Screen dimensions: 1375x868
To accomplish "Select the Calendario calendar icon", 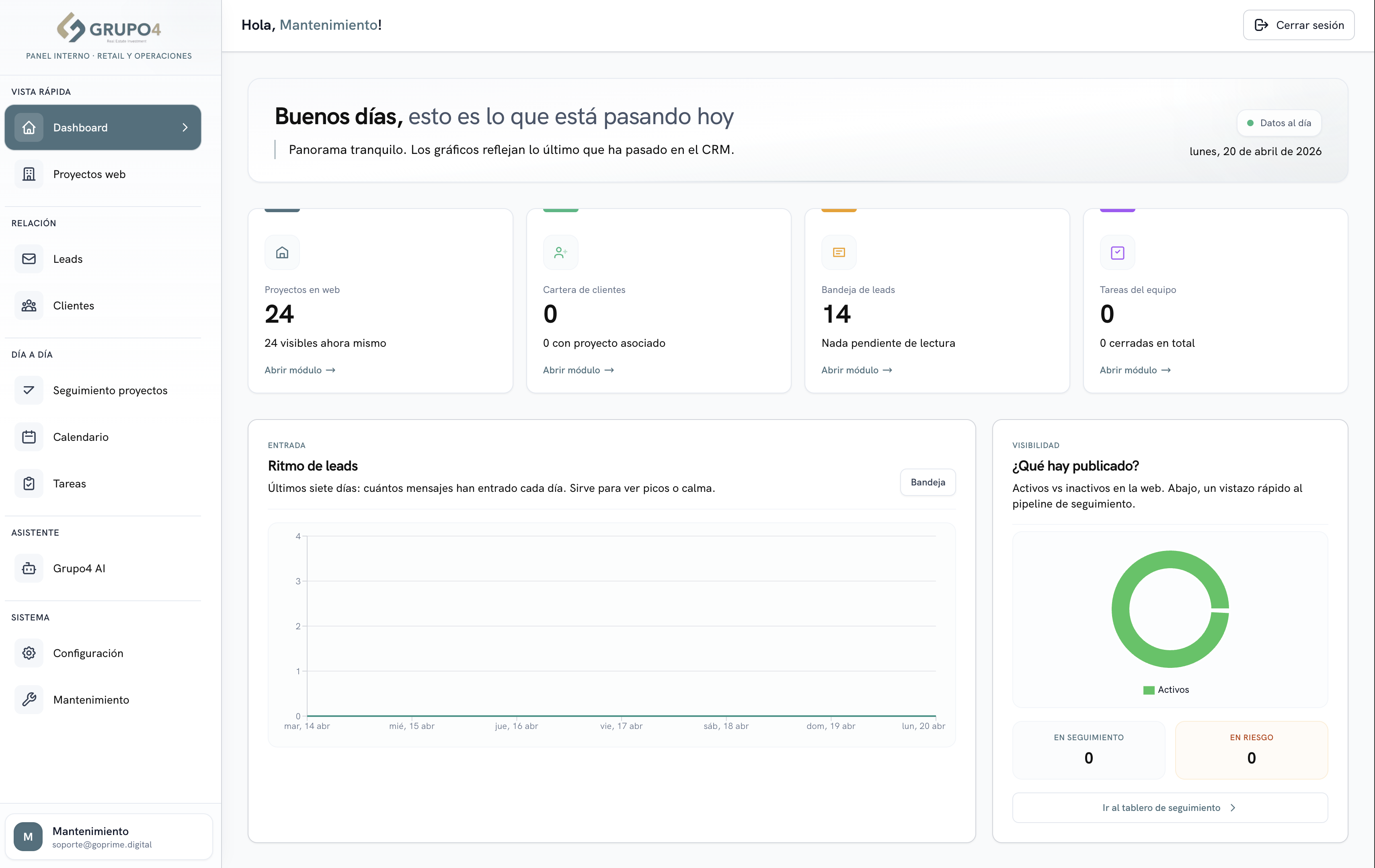I will click(x=29, y=437).
